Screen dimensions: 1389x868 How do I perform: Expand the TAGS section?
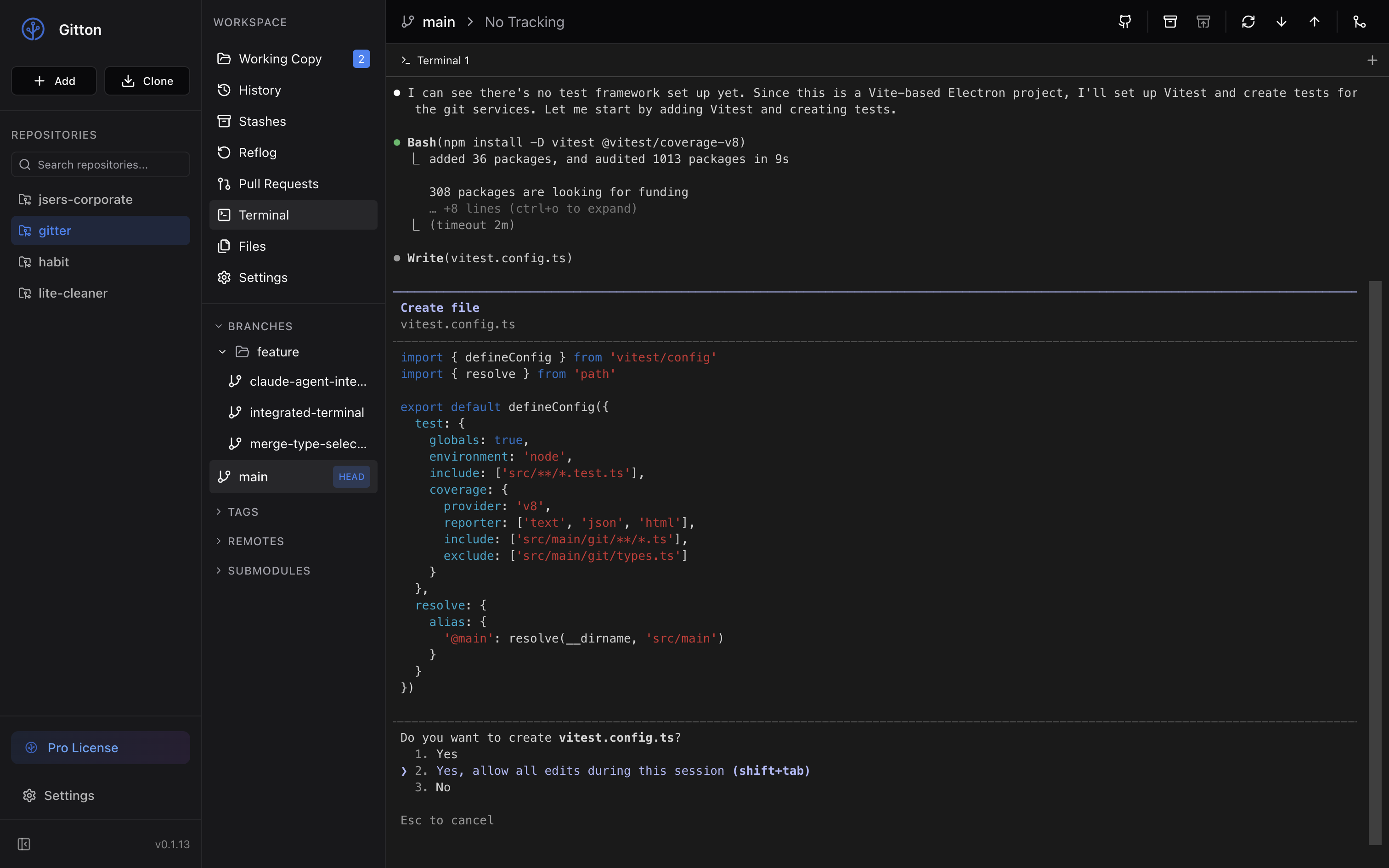pos(219,512)
